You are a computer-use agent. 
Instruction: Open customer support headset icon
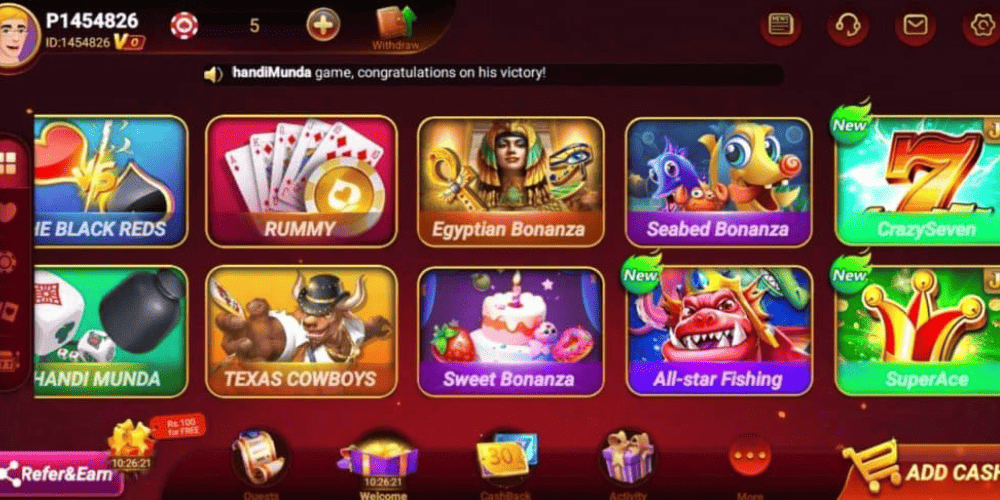pos(848,26)
